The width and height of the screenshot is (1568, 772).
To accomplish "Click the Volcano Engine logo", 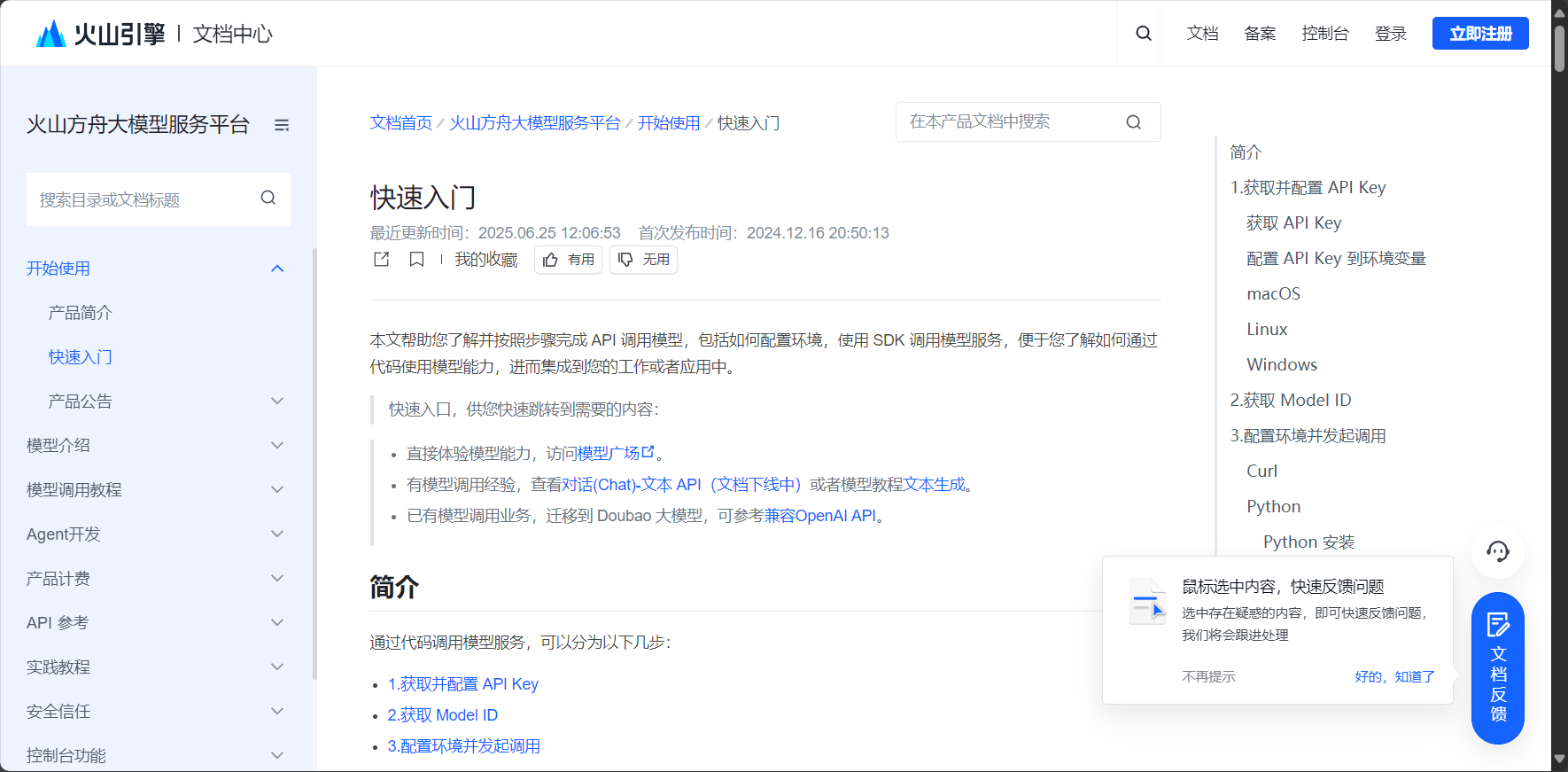I will pyautogui.click(x=100, y=34).
